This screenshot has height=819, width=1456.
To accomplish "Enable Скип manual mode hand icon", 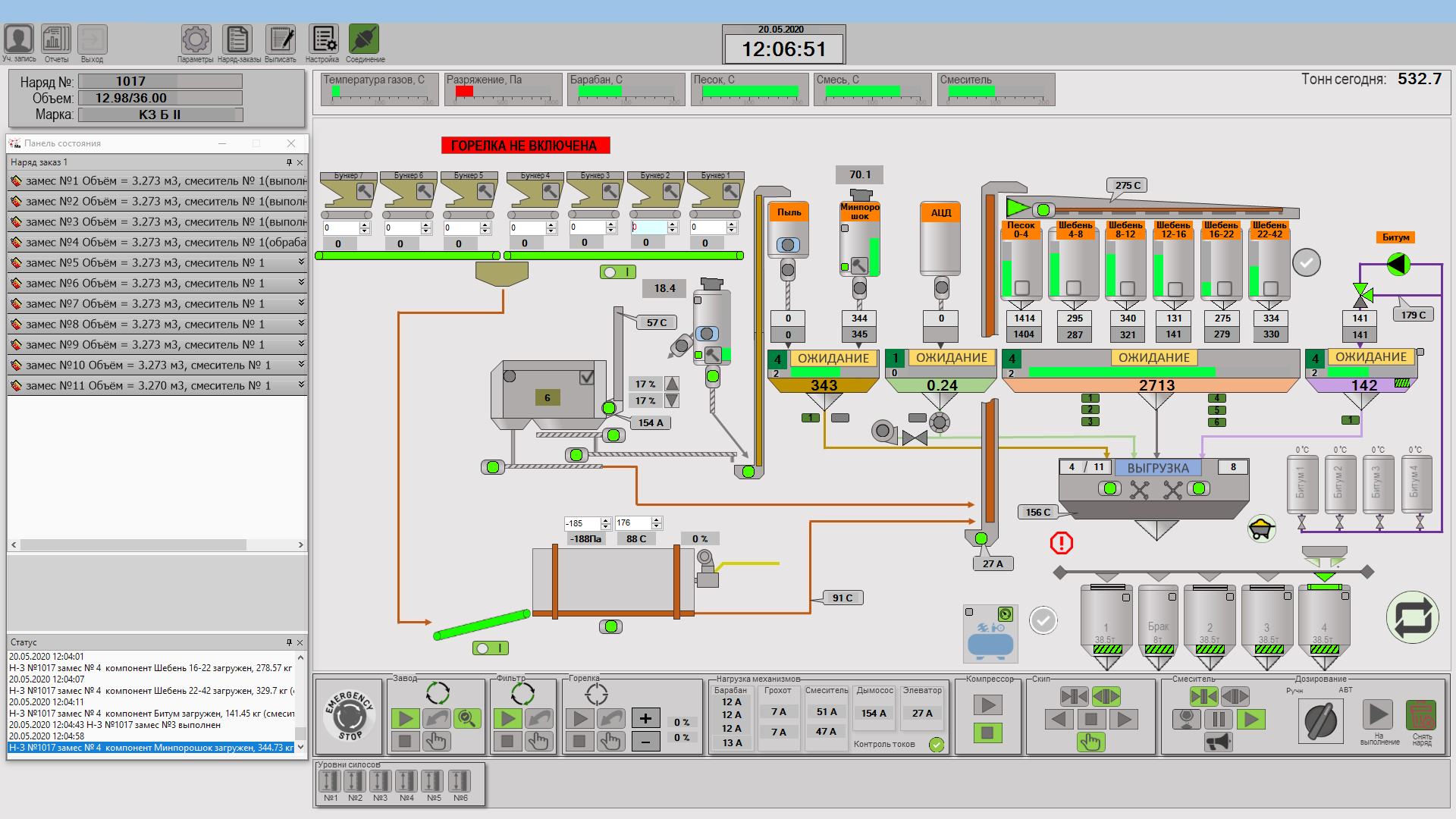I will click(x=1090, y=742).
